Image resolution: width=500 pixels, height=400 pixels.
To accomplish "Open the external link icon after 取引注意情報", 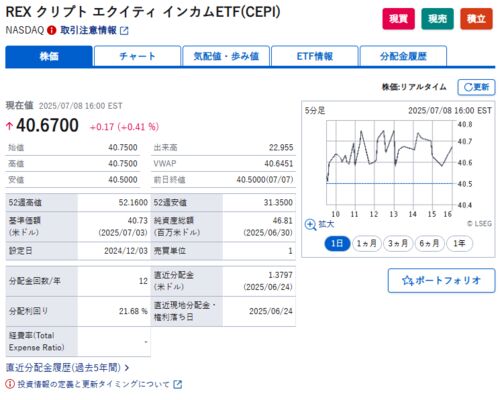I will (x=124, y=31).
